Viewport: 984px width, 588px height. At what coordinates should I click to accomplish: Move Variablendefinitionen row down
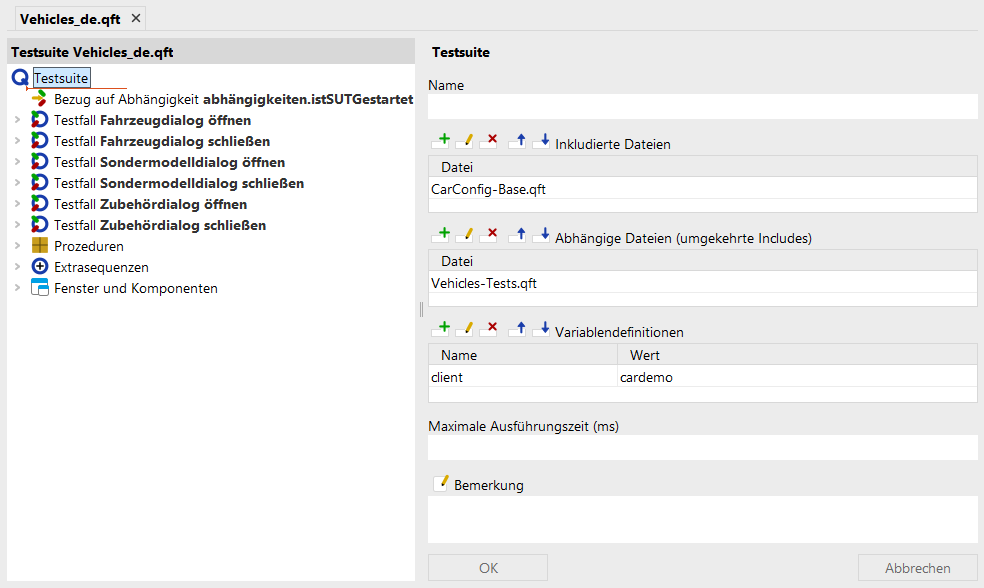coord(542,329)
